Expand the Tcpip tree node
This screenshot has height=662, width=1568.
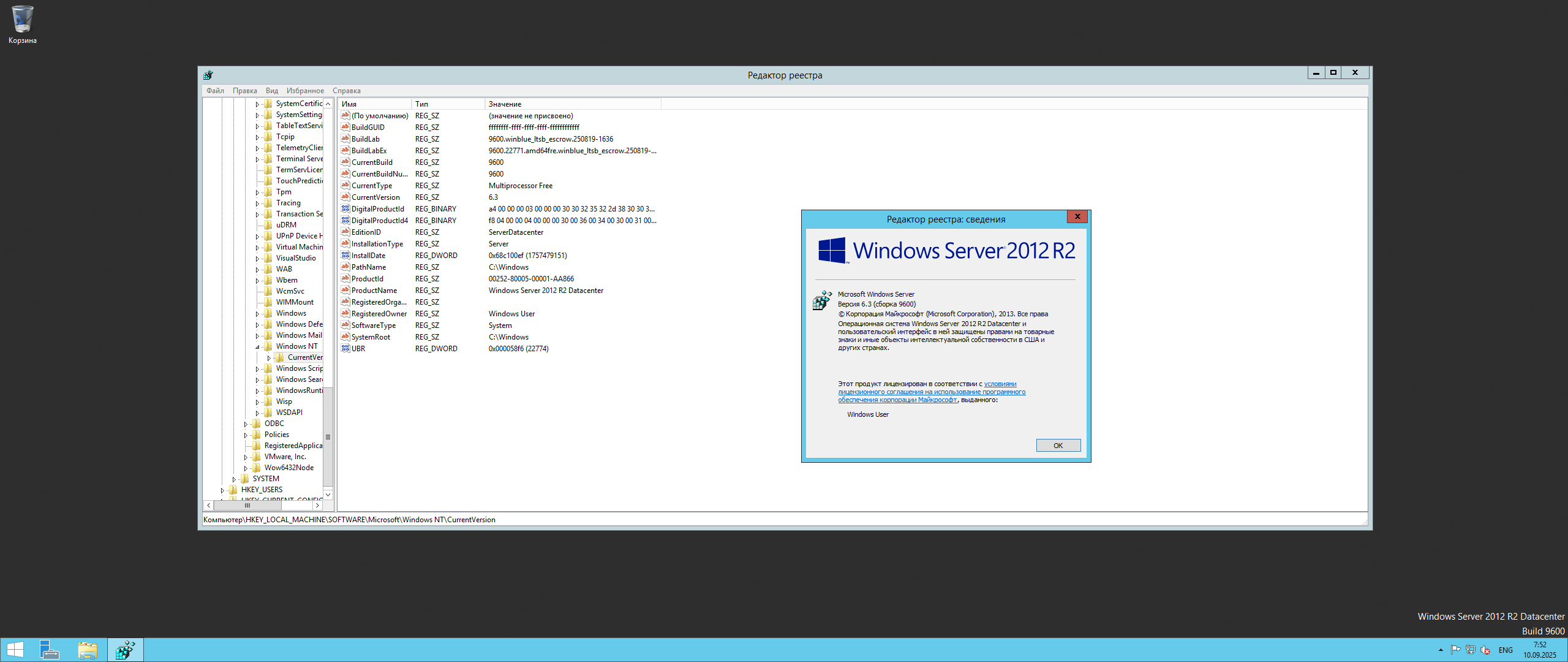point(257,137)
